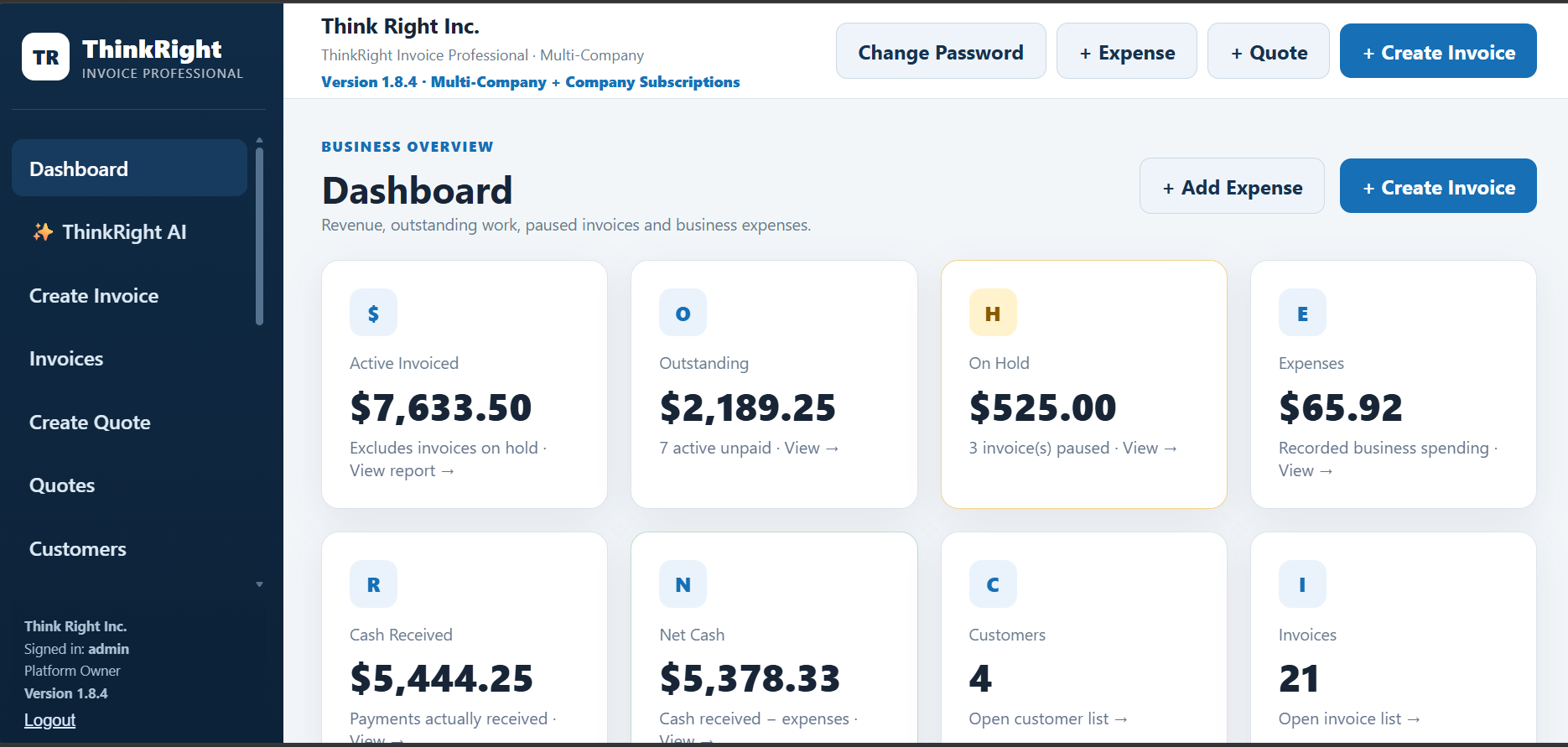Image resolution: width=1568 pixels, height=747 pixels.
Task: Click + Create Invoice beside Add Expense
Action: (x=1438, y=187)
